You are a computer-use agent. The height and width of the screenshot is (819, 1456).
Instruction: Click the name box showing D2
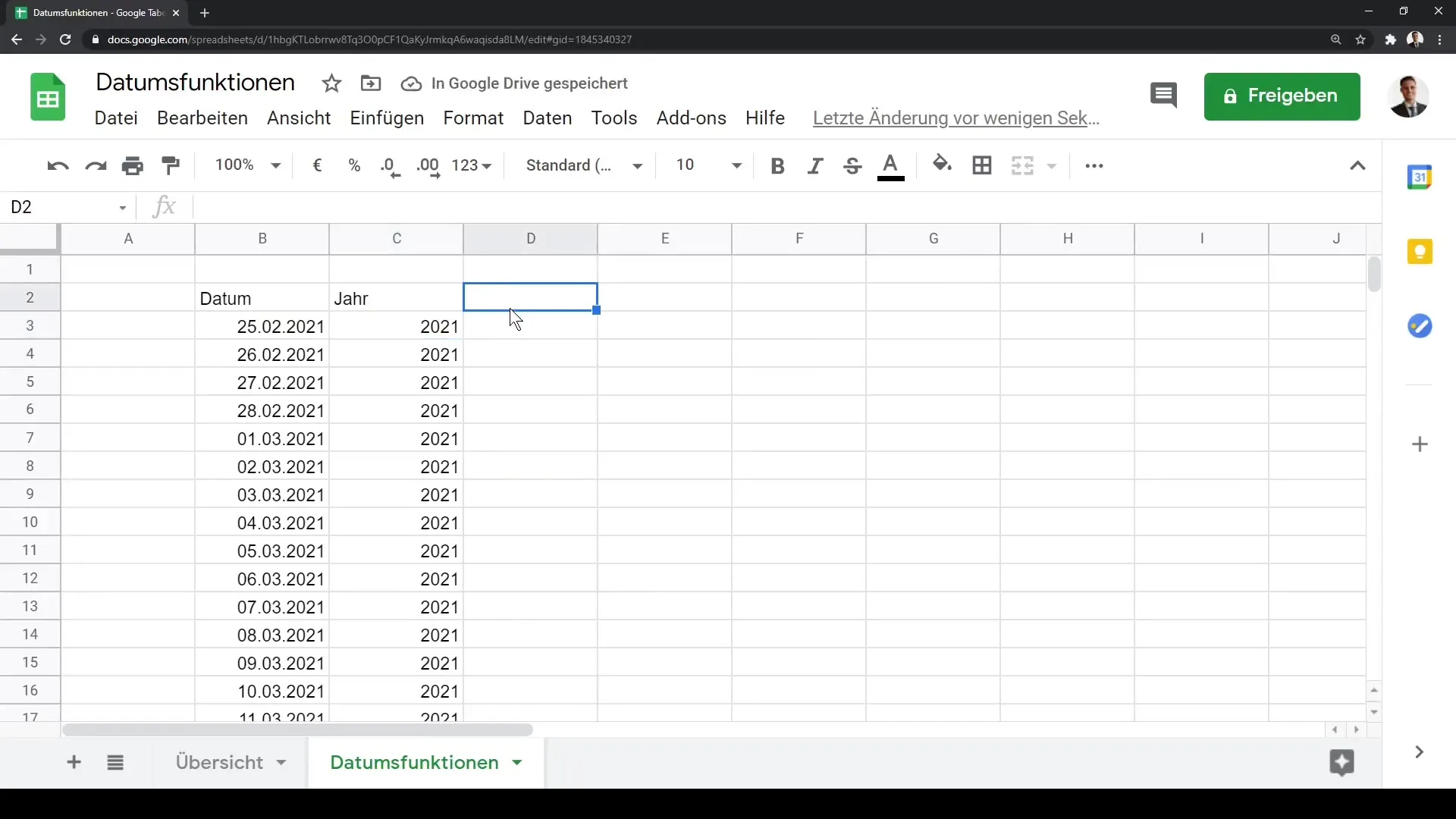coord(61,208)
